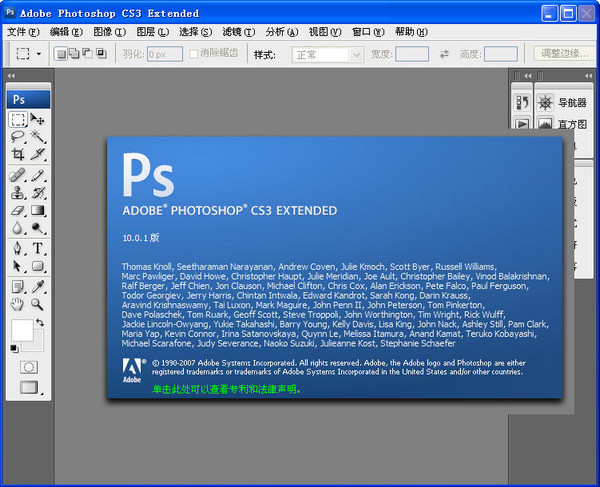600x487 pixels.
Task: Open the Navigator (导航器) panel icon
Action: click(546, 102)
